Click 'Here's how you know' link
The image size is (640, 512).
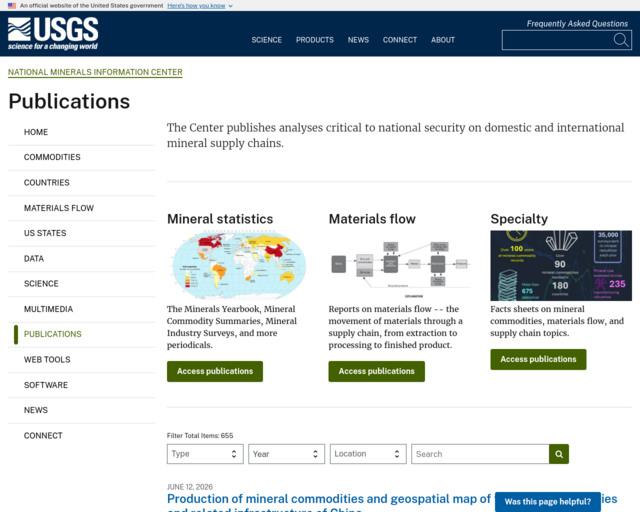(x=196, y=6)
